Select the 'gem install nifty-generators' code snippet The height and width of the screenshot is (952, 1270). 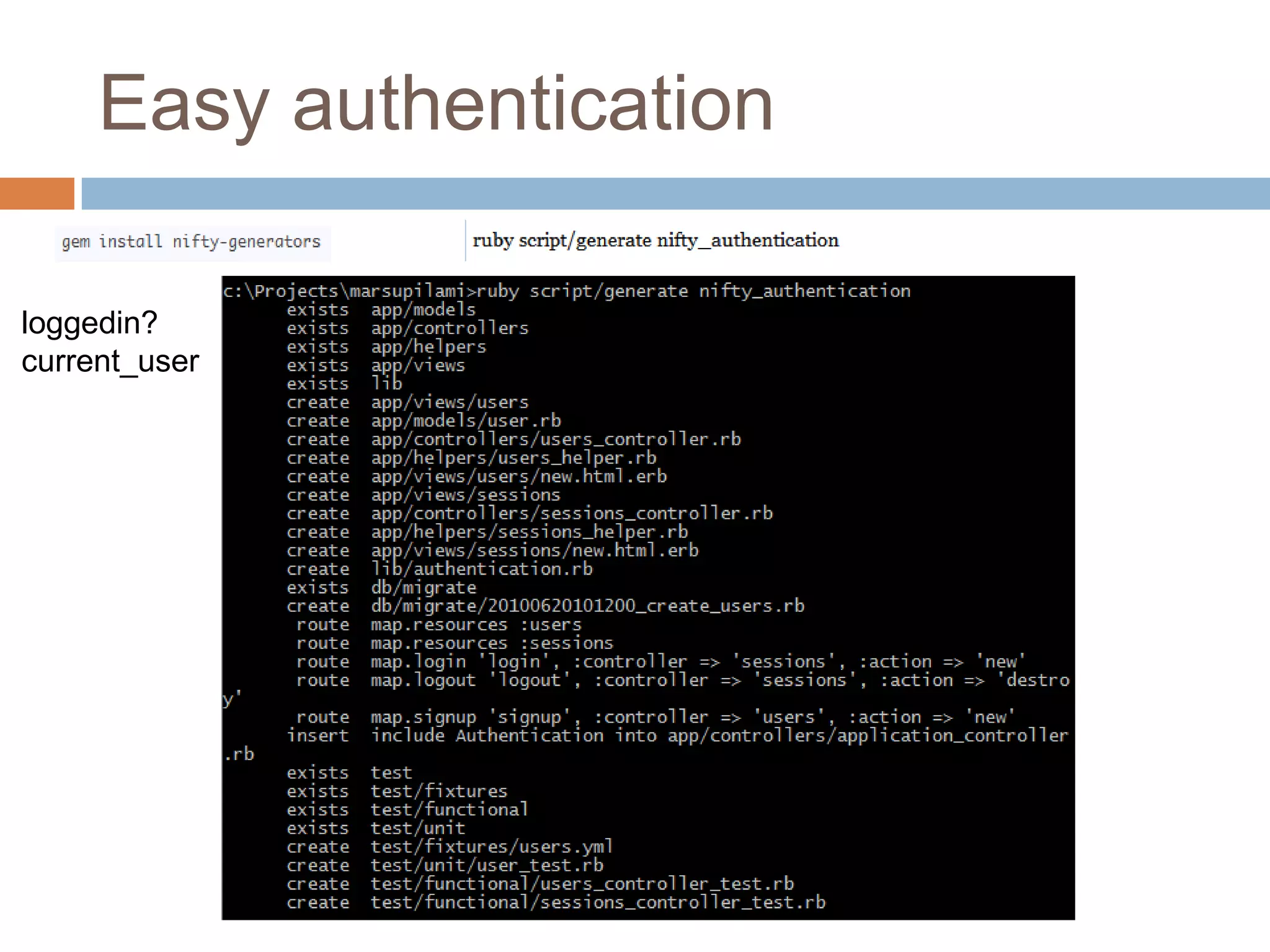[192, 242]
